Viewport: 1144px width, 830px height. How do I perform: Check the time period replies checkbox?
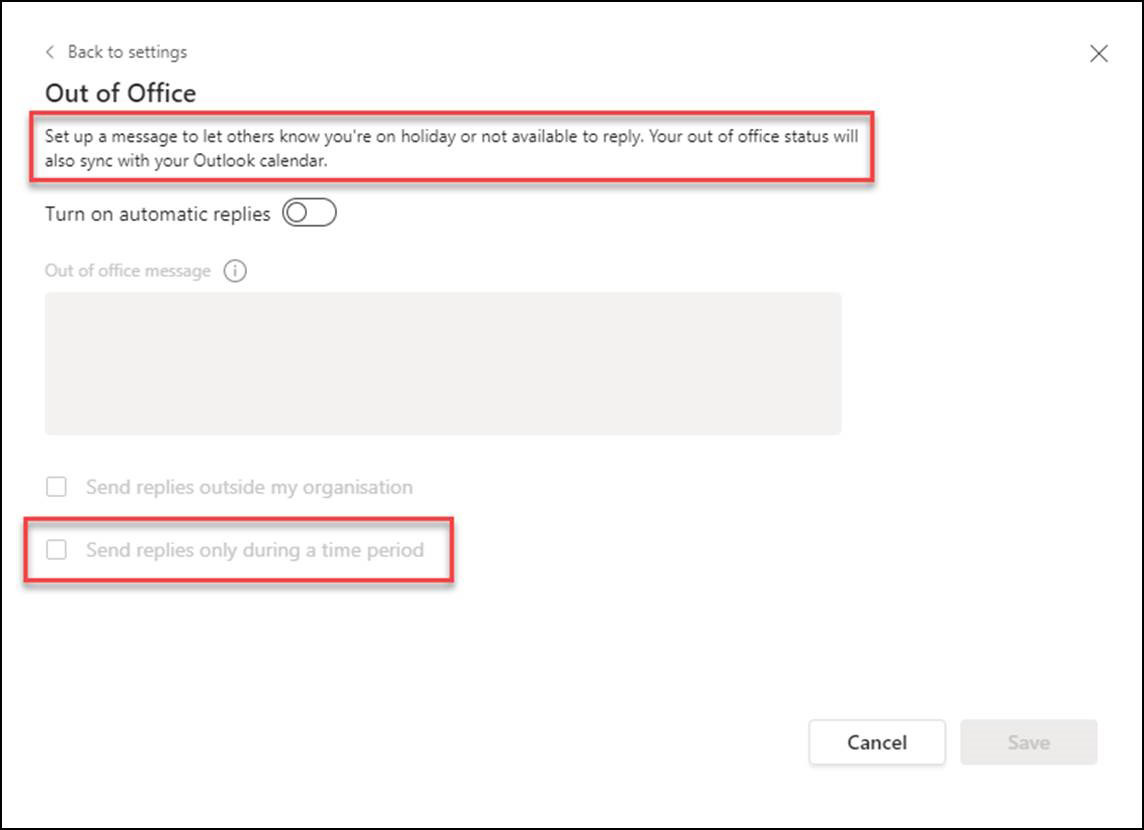pyautogui.click(x=57, y=549)
